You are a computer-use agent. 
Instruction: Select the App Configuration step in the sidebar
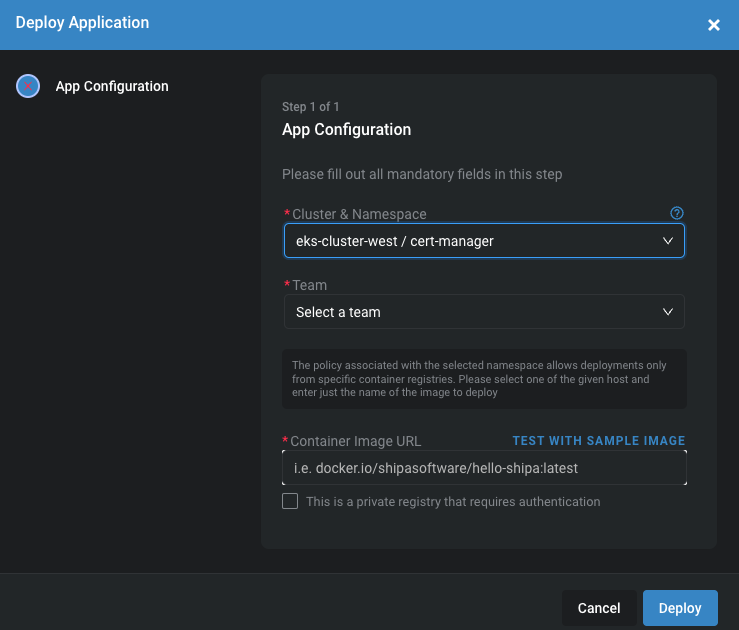112,87
